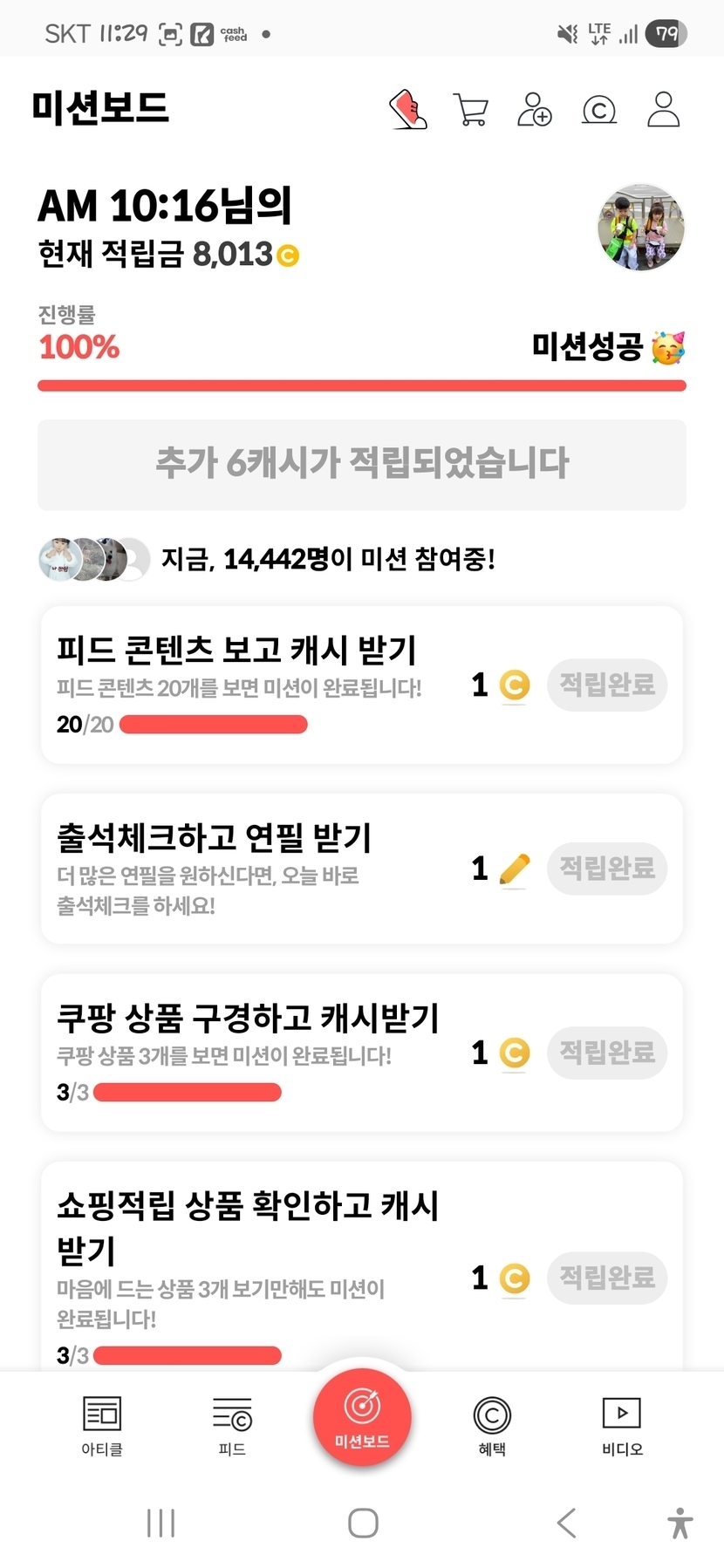
Task: Open the 혜택 tab
Action: 492,1425
